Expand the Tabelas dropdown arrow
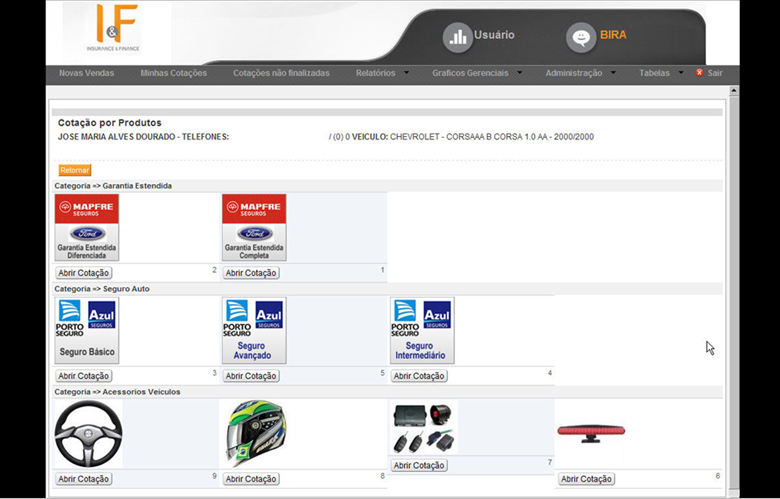This screenshot has height=499, width=780. click(681, 73)
